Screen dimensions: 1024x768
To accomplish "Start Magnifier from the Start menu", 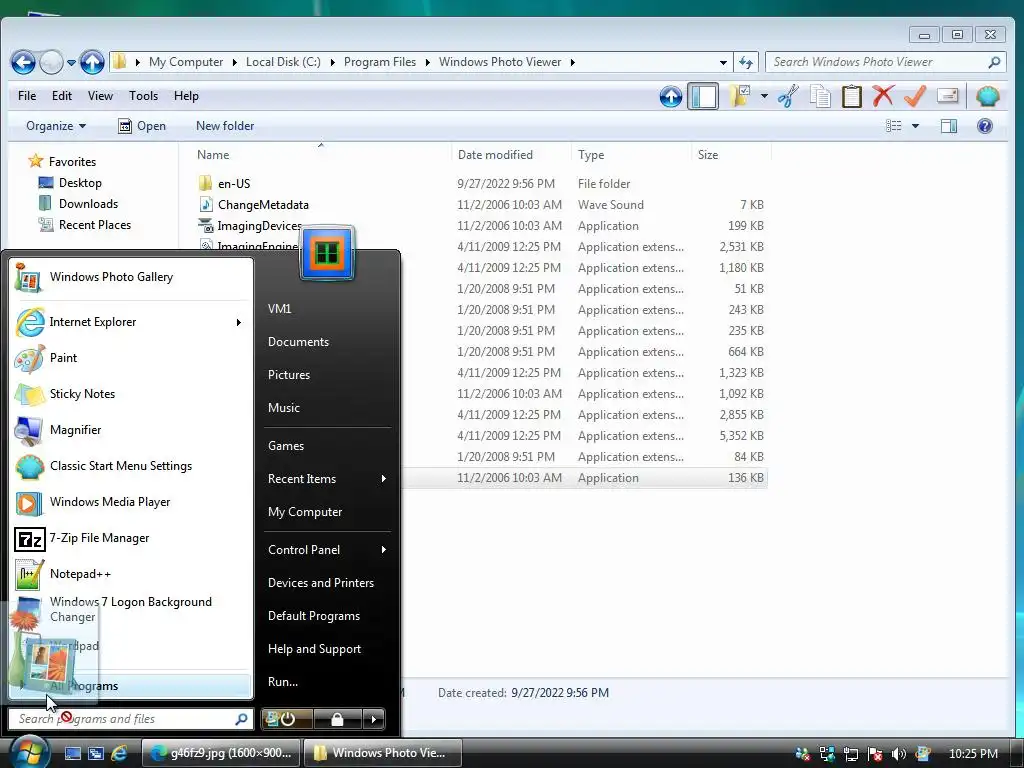I will tap(129, 430).
